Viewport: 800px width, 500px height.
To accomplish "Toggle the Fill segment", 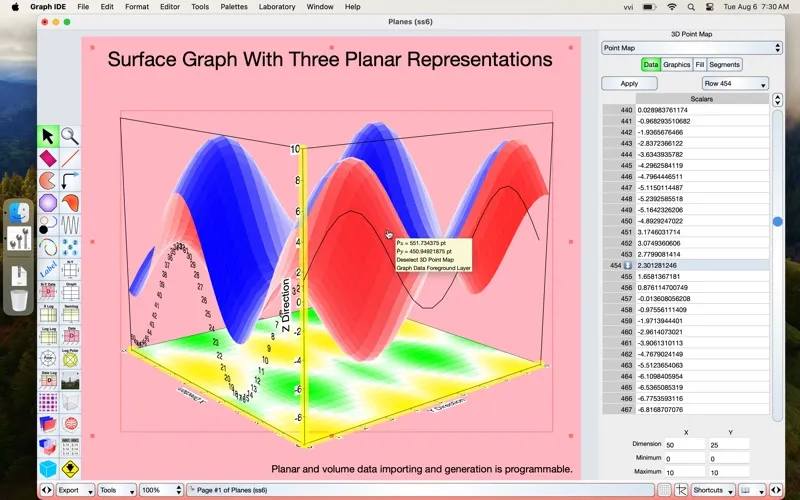I will (700, 64).
